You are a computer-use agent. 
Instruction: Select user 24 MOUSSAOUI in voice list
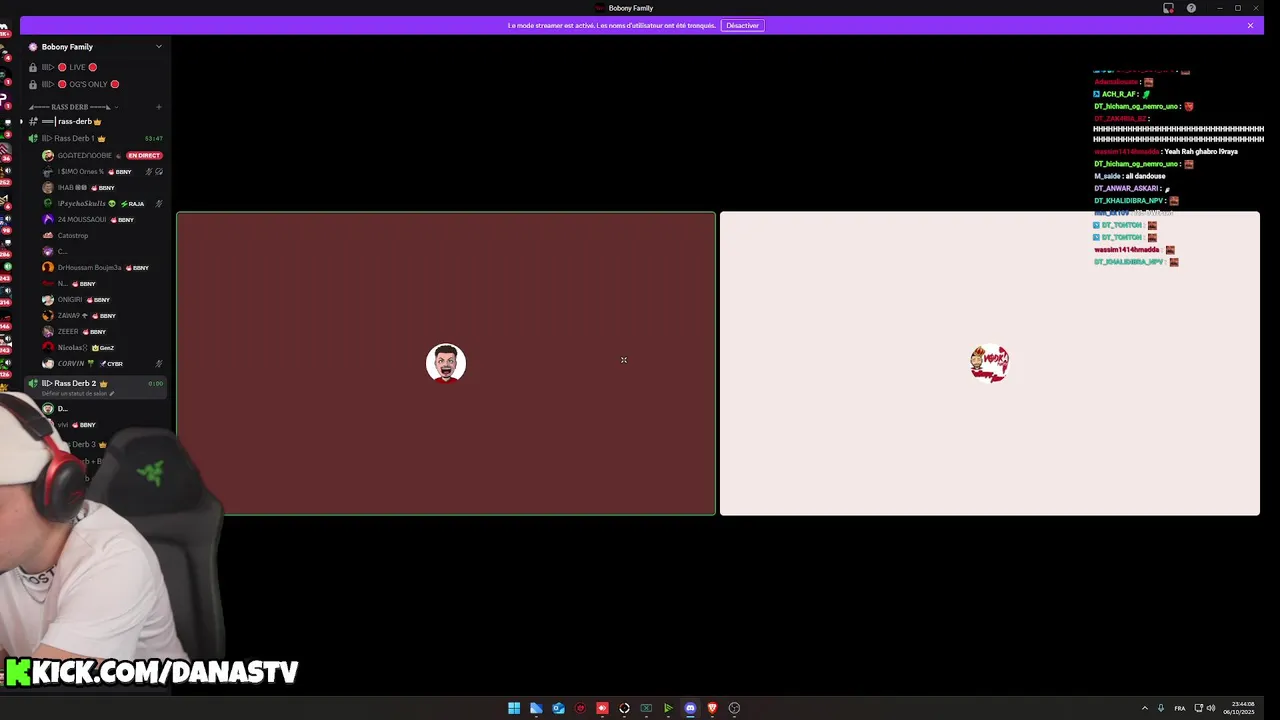point(102,220)
